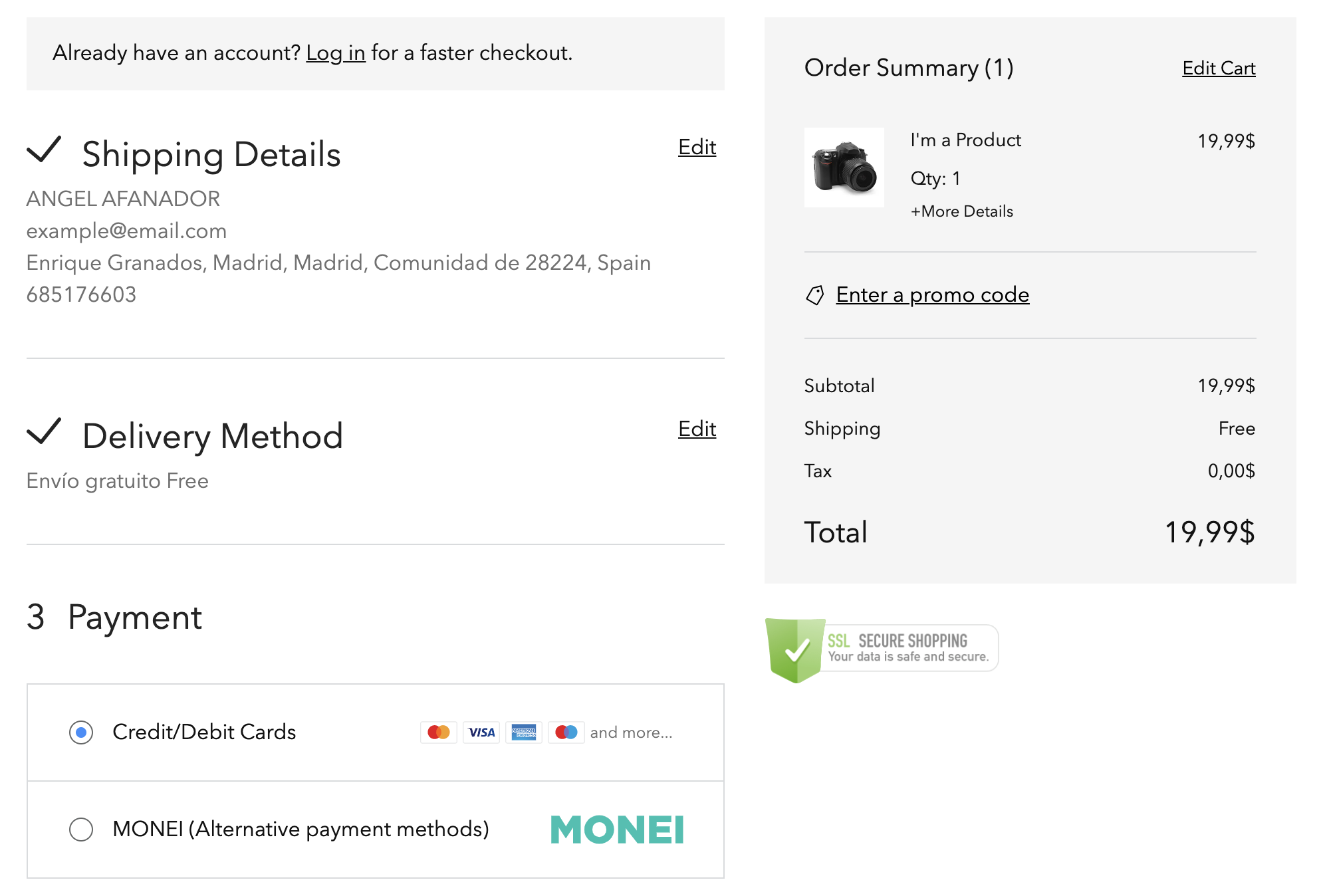The height and width of the screenshot is (896, 1323).
Task: Click the Mastercard icon
Action: (x=439, y=732)
